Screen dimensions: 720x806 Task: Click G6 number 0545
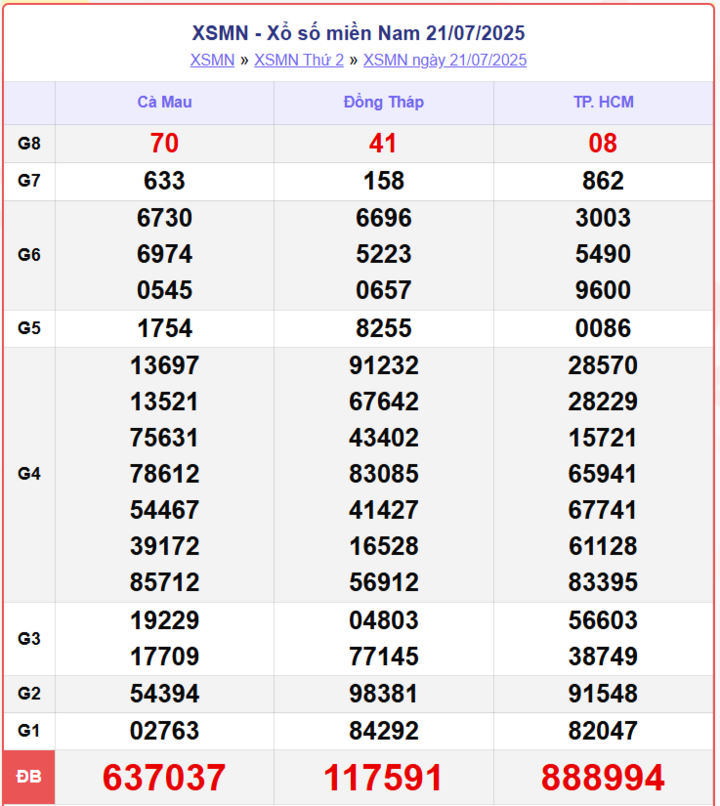(164, 290)
